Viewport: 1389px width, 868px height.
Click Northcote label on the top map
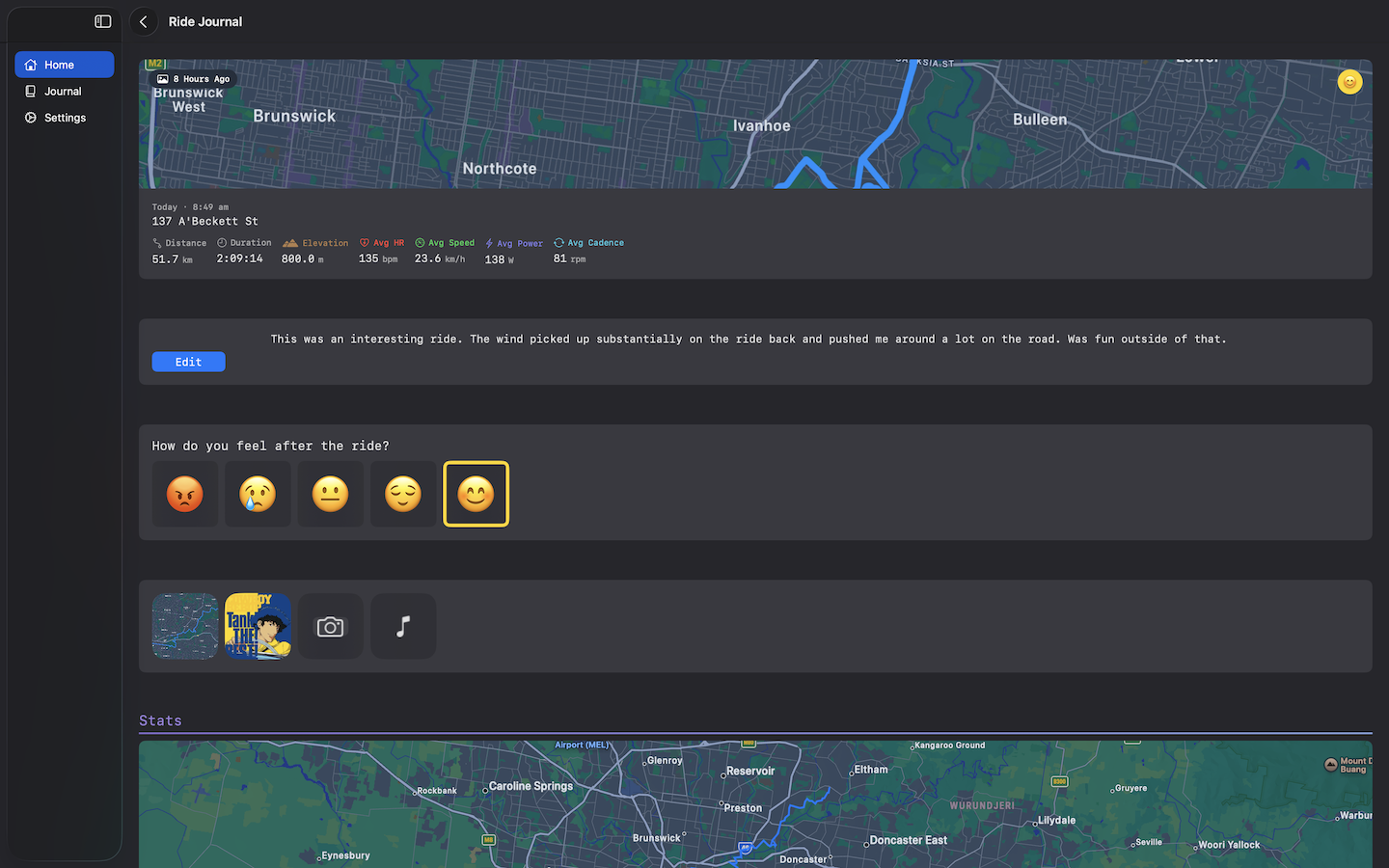coord(500,169)
